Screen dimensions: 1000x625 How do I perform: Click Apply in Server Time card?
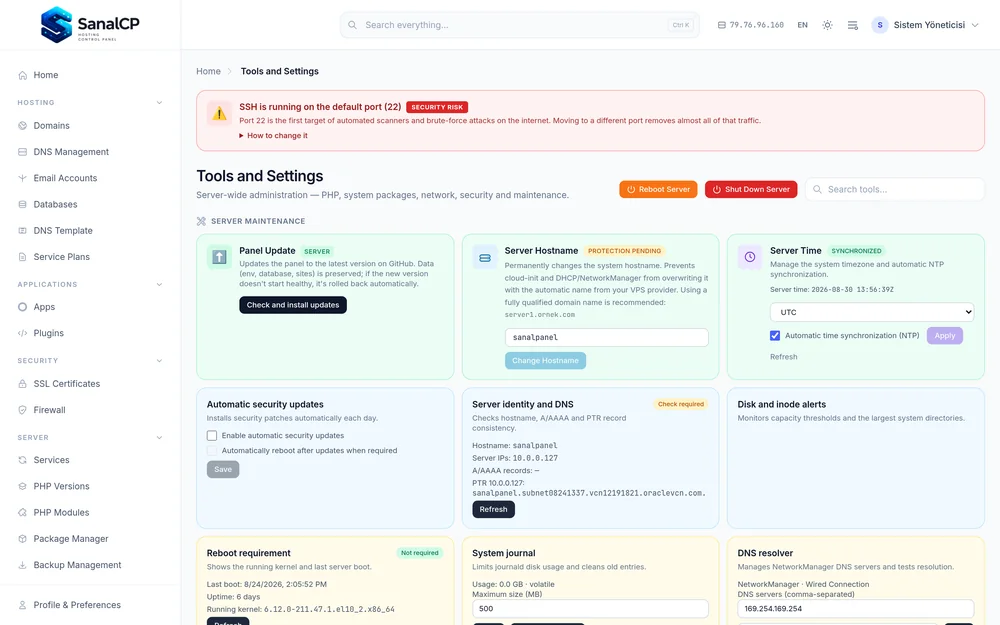click(945, 335)
